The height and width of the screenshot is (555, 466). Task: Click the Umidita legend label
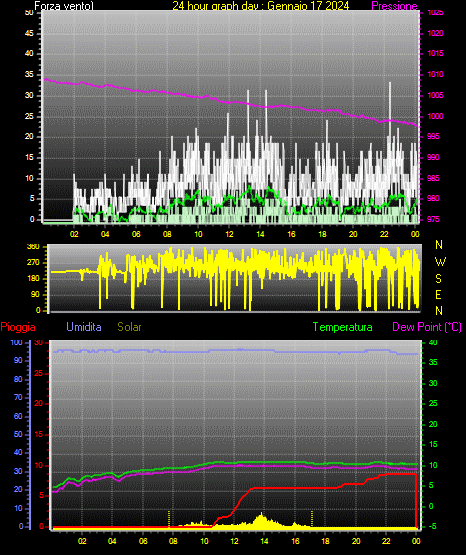pos(84,327)
